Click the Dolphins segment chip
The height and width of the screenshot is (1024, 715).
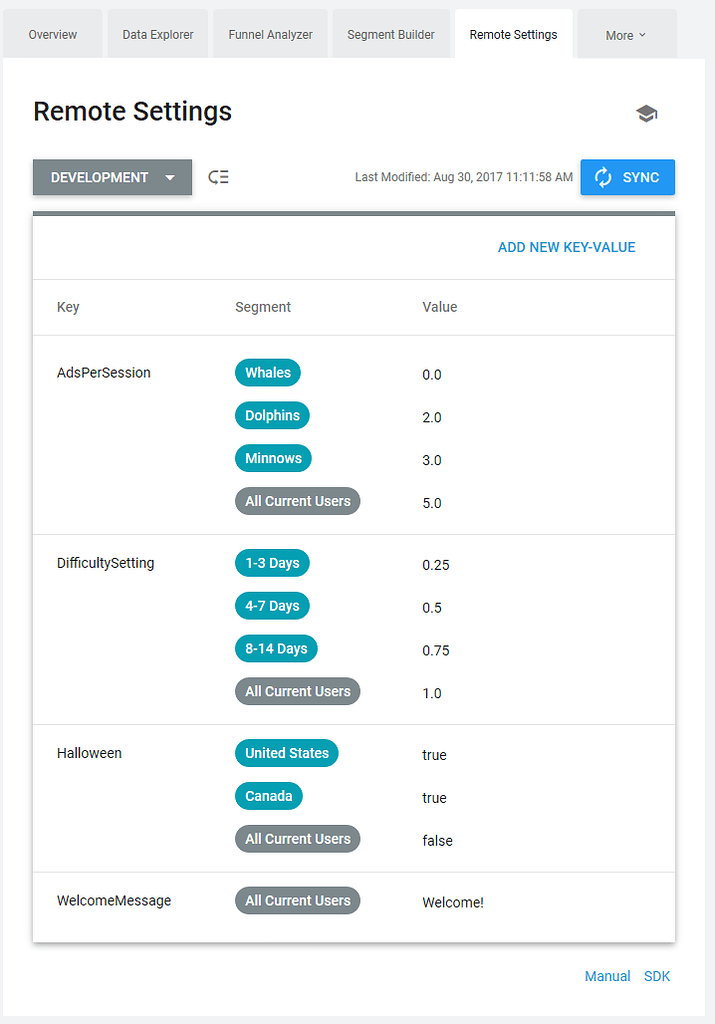tap(272, 415)
